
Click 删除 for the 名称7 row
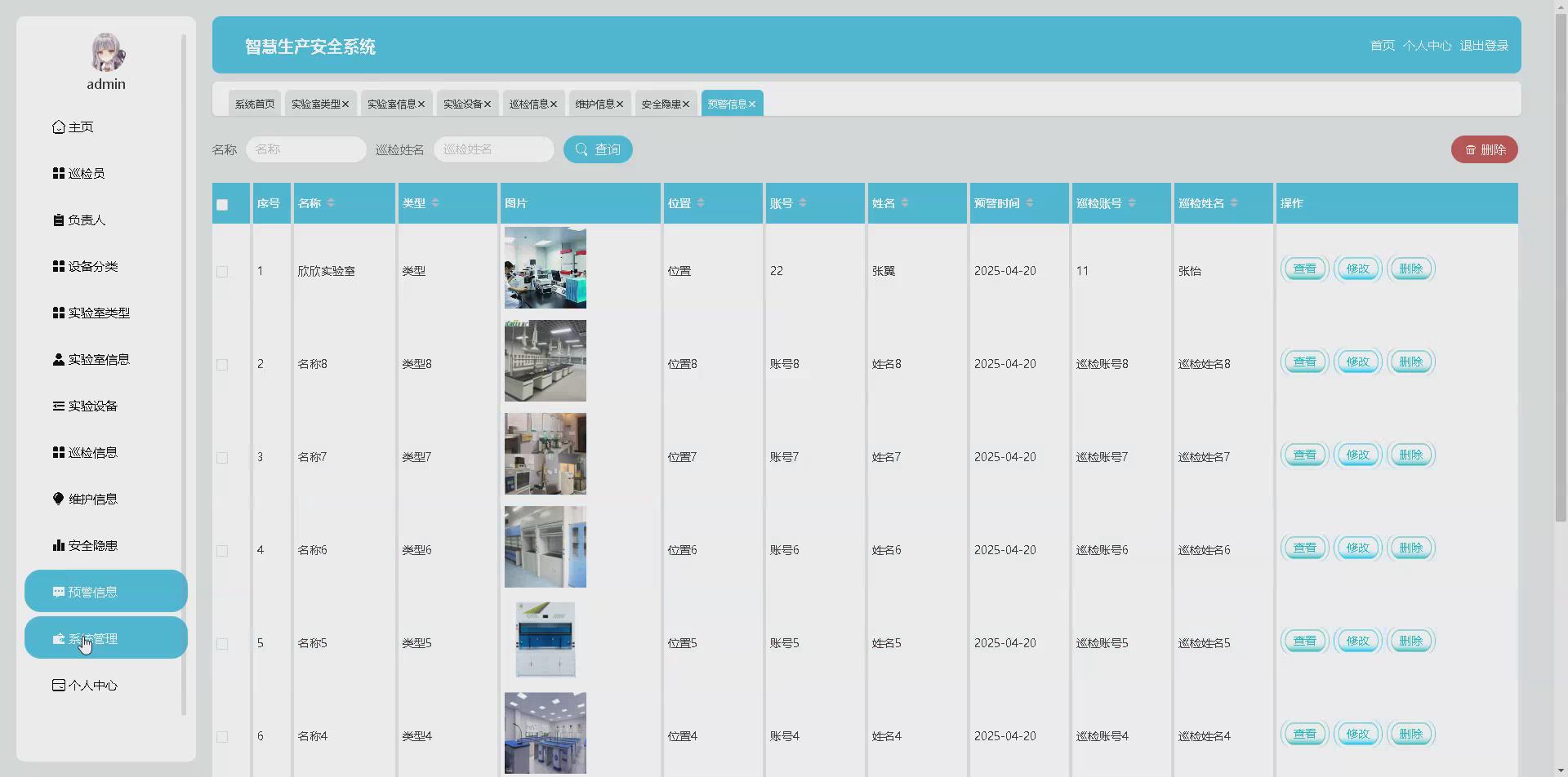point(1410,455)
